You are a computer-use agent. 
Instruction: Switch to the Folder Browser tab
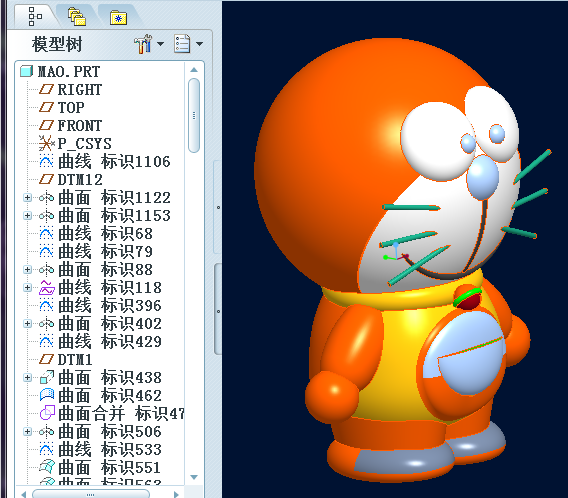coord(77,17)
